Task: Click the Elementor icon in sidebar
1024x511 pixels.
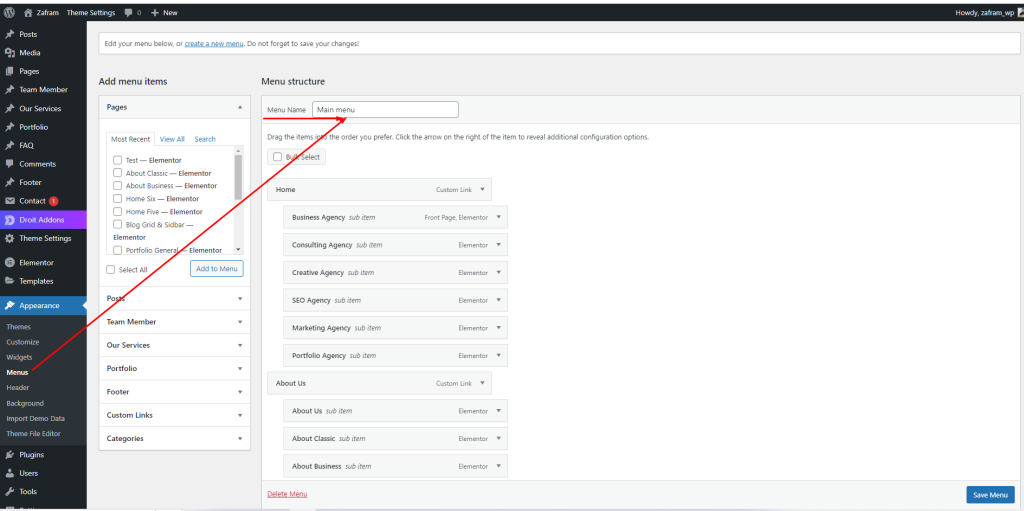Action: [9, 262]
